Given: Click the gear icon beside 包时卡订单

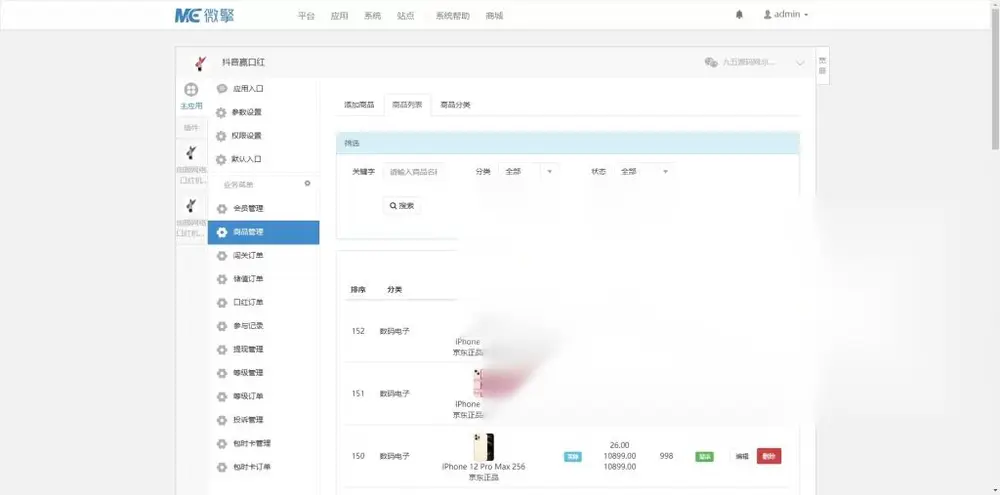Looking at the screenshot, I should pyautogui.click(x=221, y=468).
